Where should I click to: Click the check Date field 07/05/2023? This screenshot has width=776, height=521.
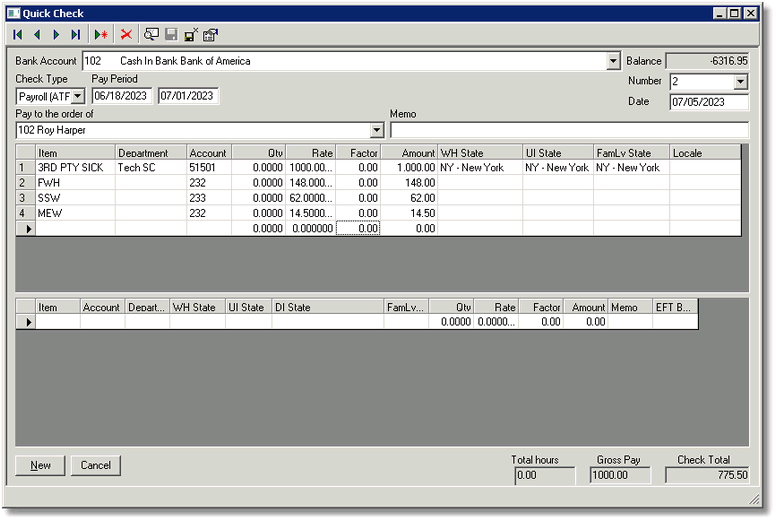coord(709,102)
